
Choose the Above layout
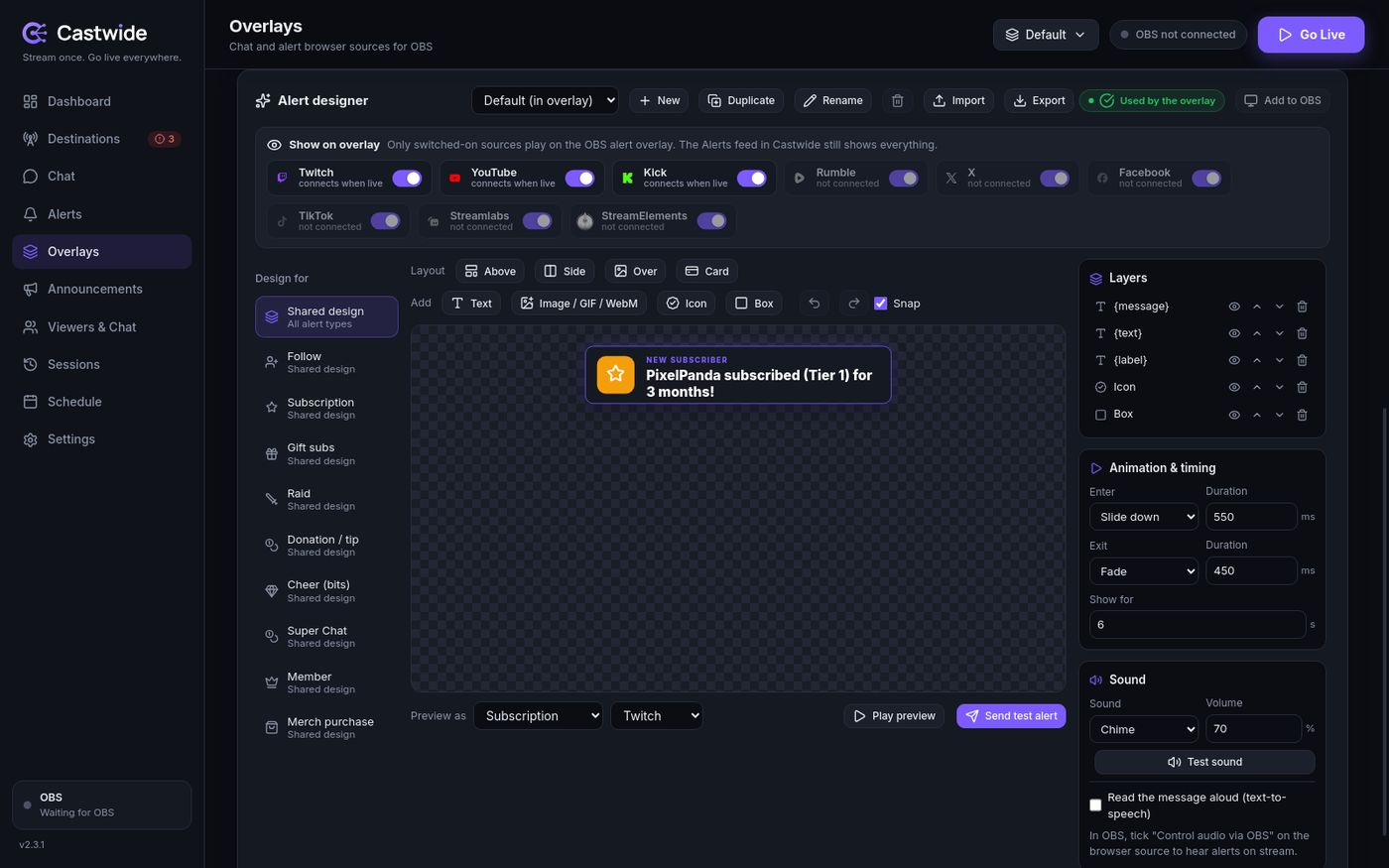pos(490,271)
